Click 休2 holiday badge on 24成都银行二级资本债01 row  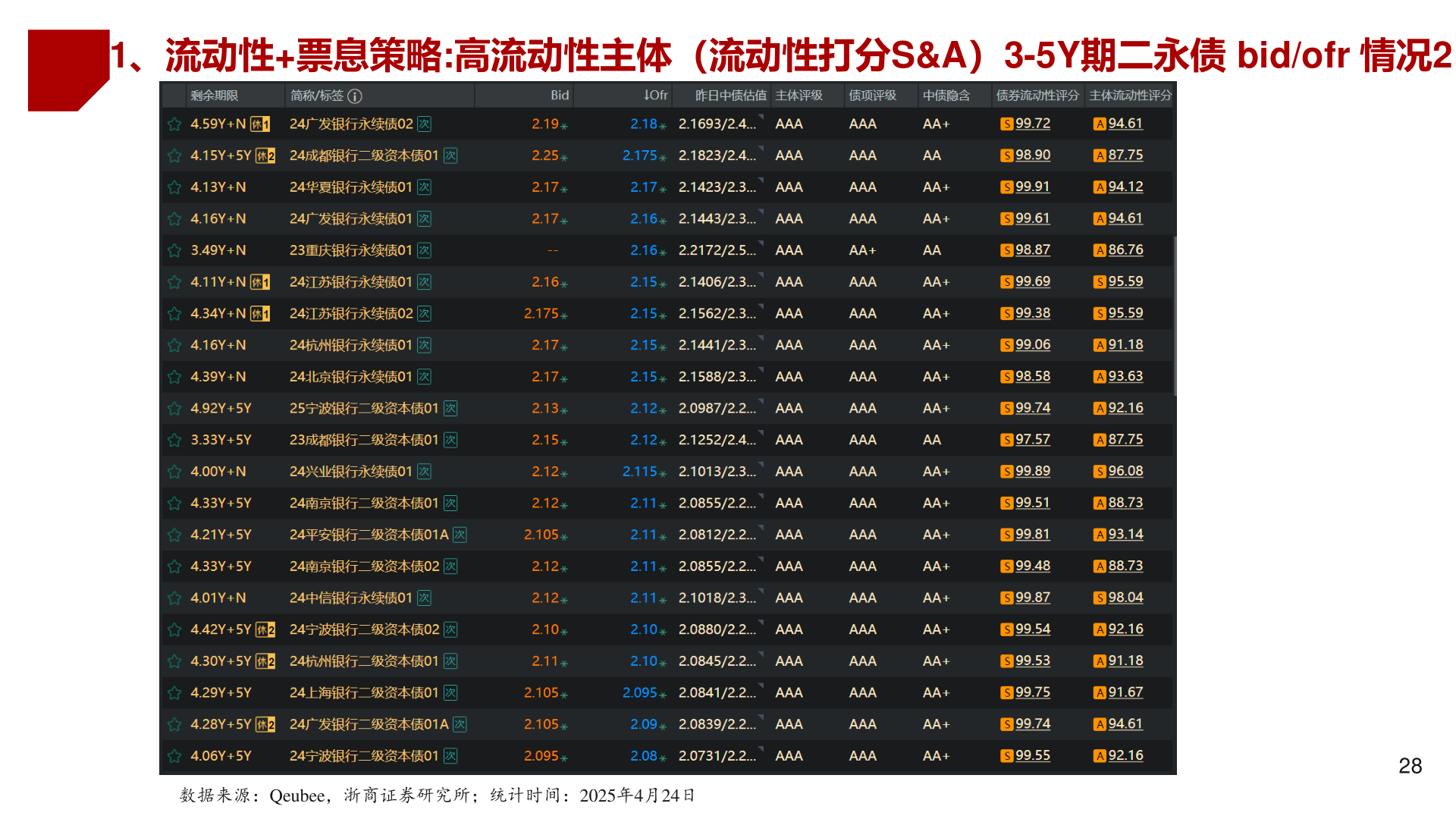[x=265, y=156]
